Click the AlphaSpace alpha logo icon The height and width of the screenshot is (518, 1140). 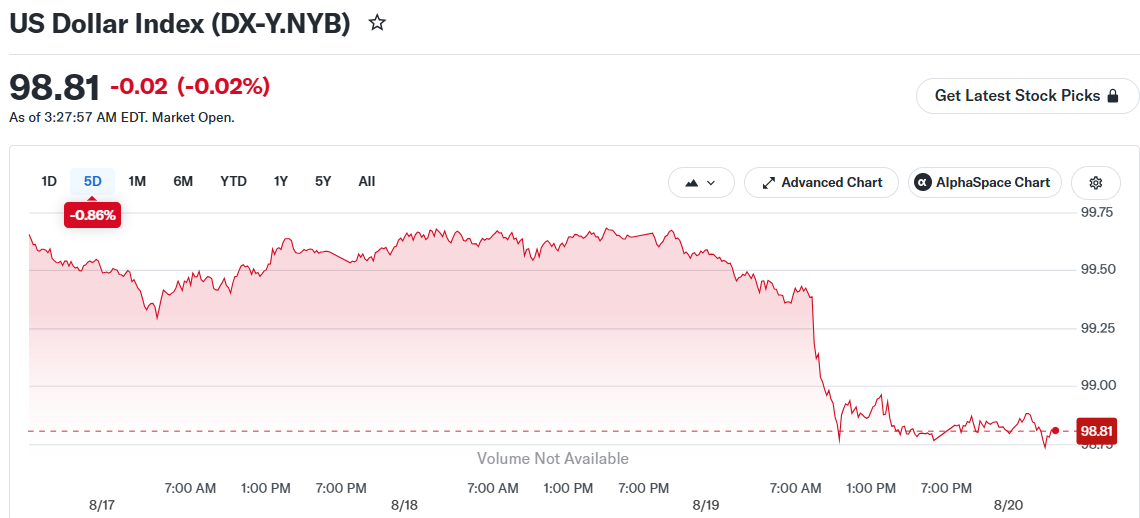click(x=923, y=183)
